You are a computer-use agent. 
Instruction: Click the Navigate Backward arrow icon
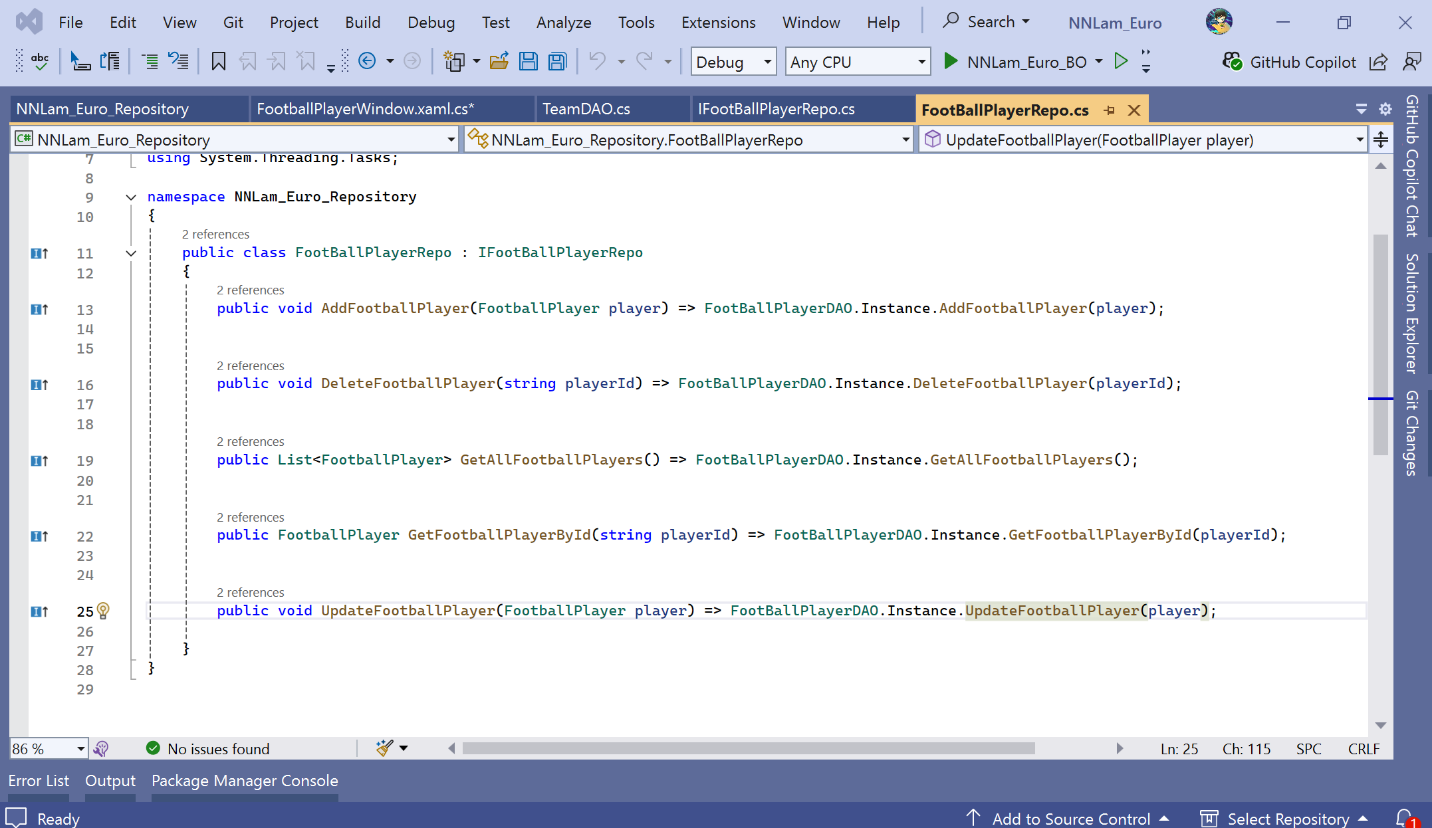point(367,62)
